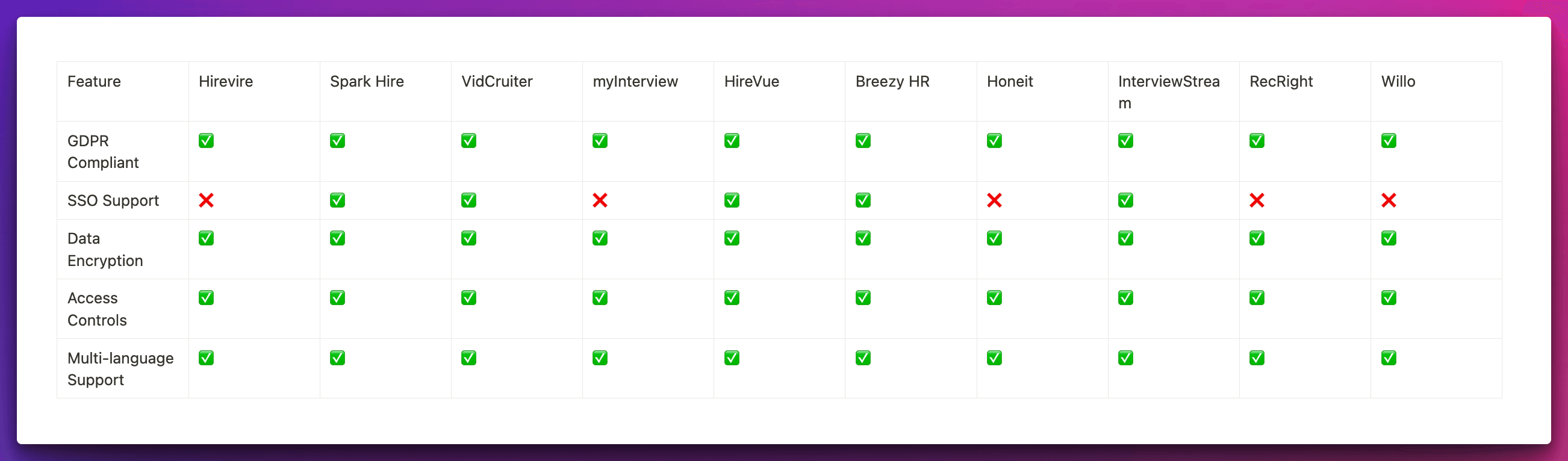
Task: Select the Data Encryption row label
Action: pos(105,249)
